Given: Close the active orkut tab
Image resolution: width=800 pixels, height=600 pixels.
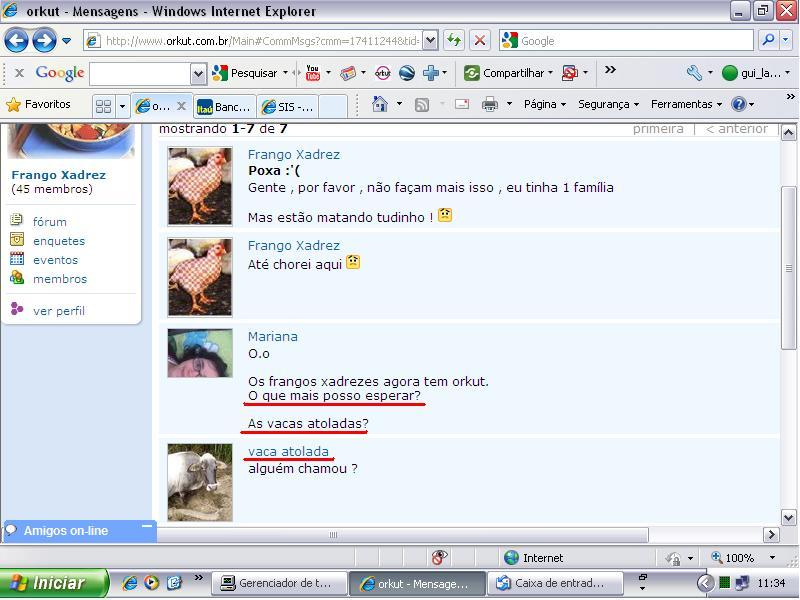Looking at the screenshot, I should click(181, 106).
